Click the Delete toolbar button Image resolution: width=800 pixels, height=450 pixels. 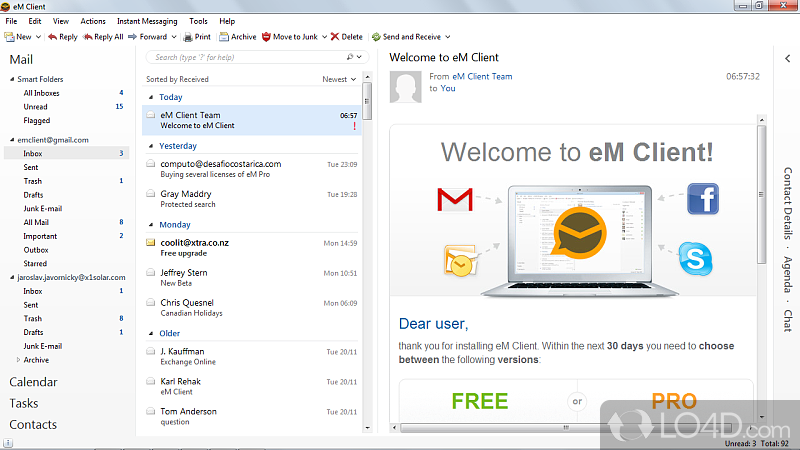click(346, 37)
